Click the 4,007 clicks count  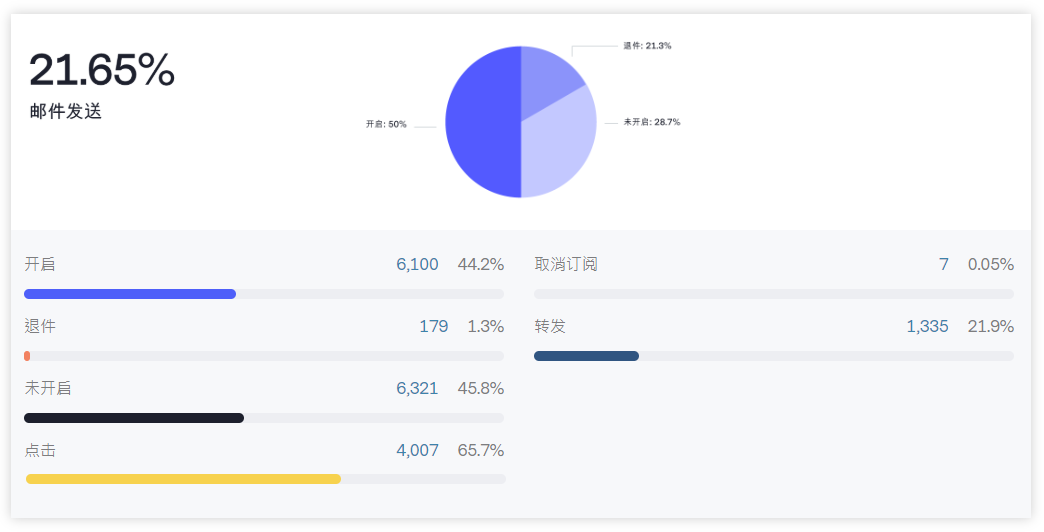click(x=417, y=451)
